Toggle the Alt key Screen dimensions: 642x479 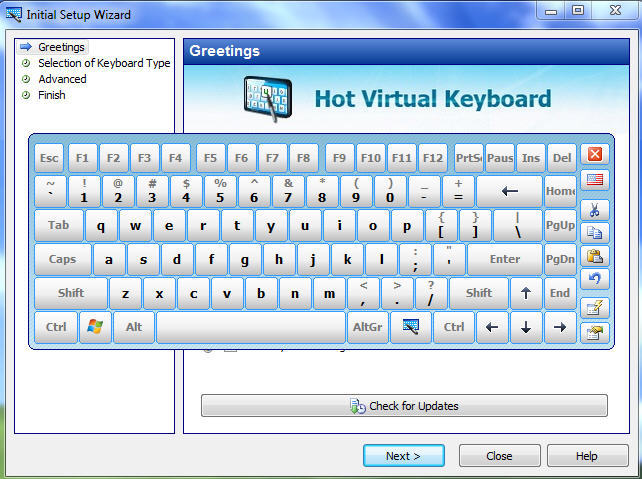point(134,327)
